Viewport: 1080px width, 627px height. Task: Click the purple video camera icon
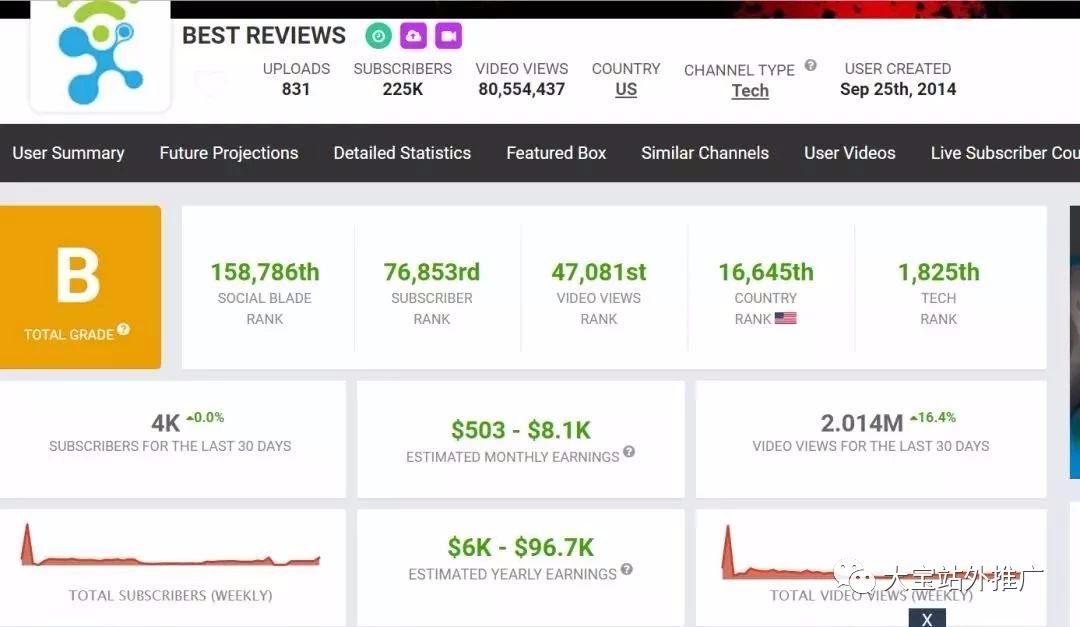coord(448,36)
